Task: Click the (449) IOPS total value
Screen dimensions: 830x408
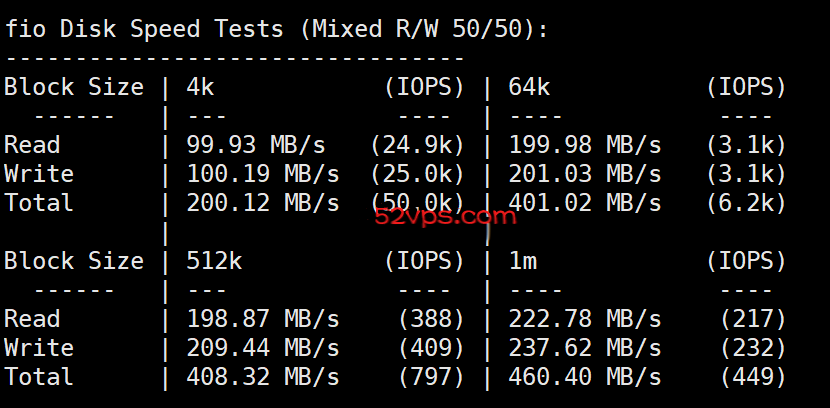Action: 753,377
